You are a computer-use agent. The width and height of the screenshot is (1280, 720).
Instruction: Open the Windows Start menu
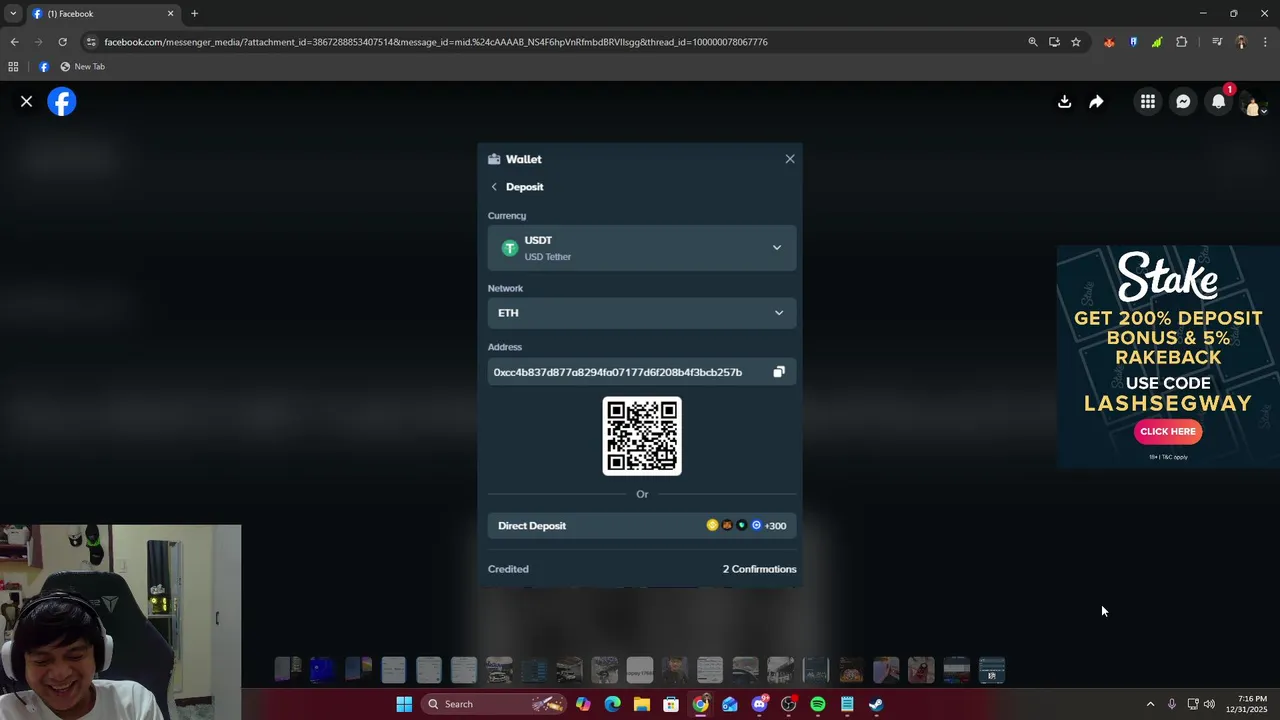(x=404, y=704)
